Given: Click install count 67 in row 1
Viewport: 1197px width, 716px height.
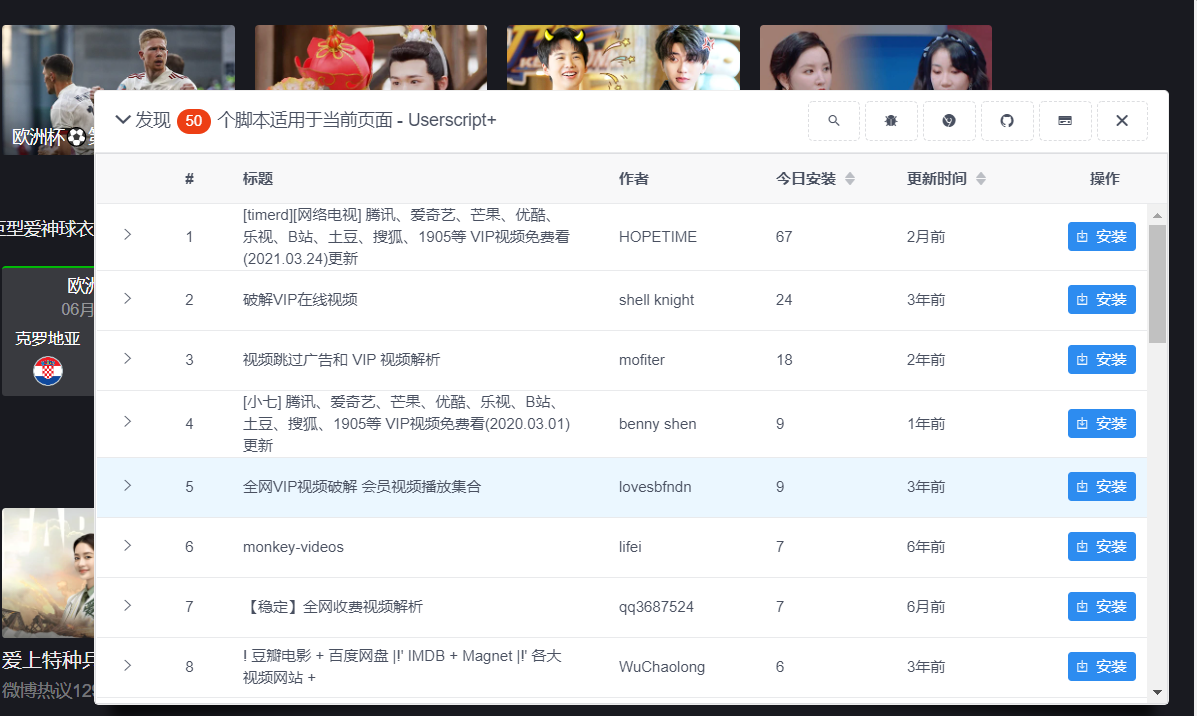Looking at the screenshot, I should click(x=784, y=237).
